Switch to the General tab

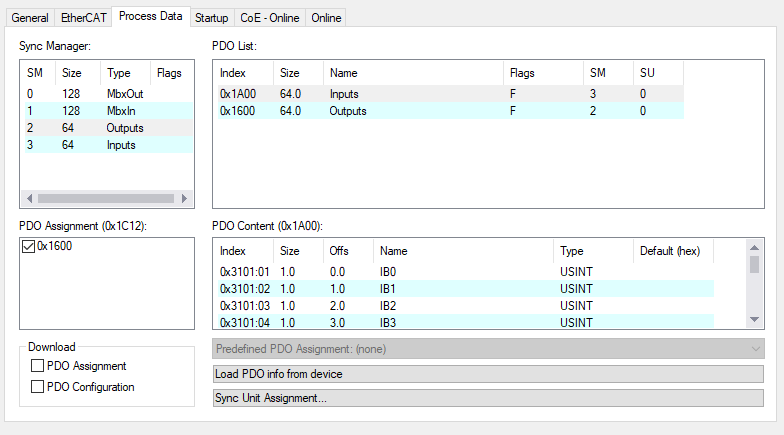[x=30, y=18]
